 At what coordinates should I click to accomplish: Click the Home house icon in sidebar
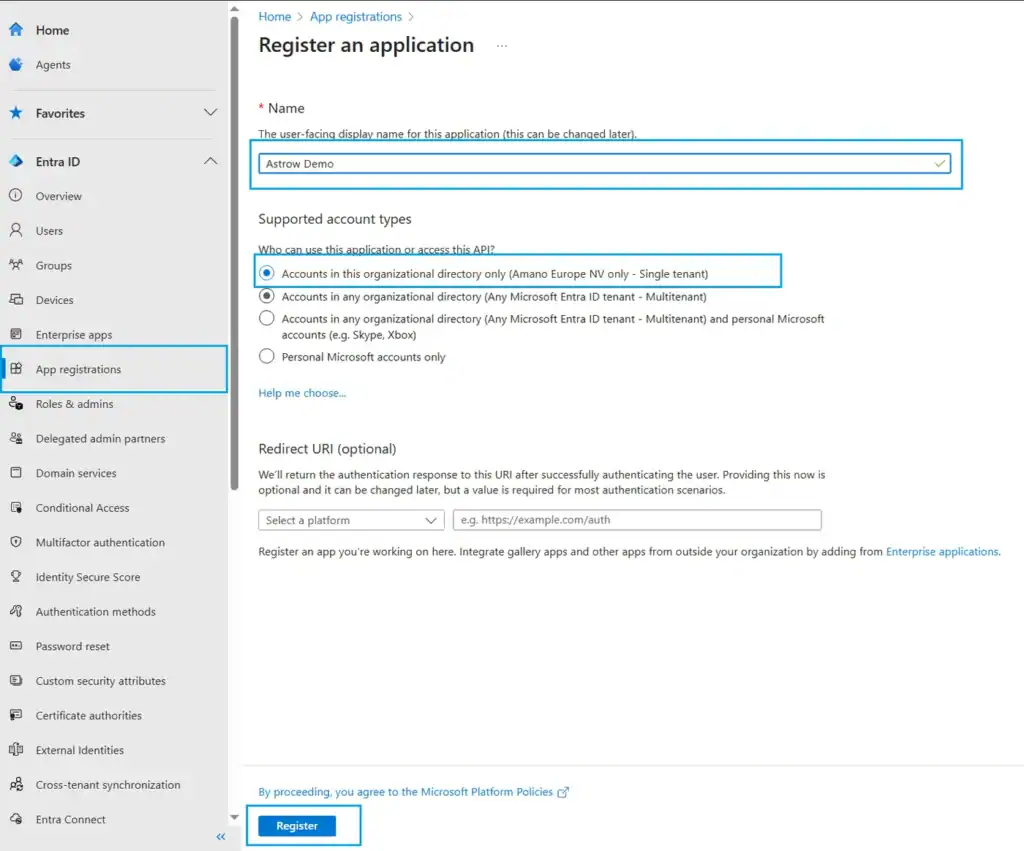point(16,29)
